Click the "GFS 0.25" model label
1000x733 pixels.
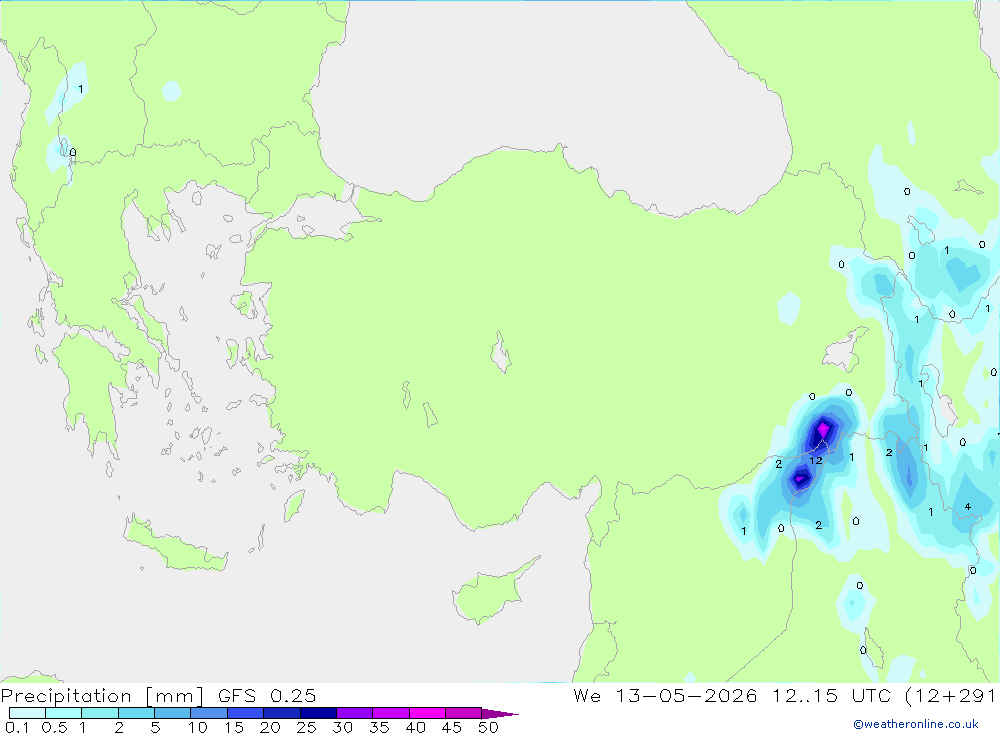[267, 696]
